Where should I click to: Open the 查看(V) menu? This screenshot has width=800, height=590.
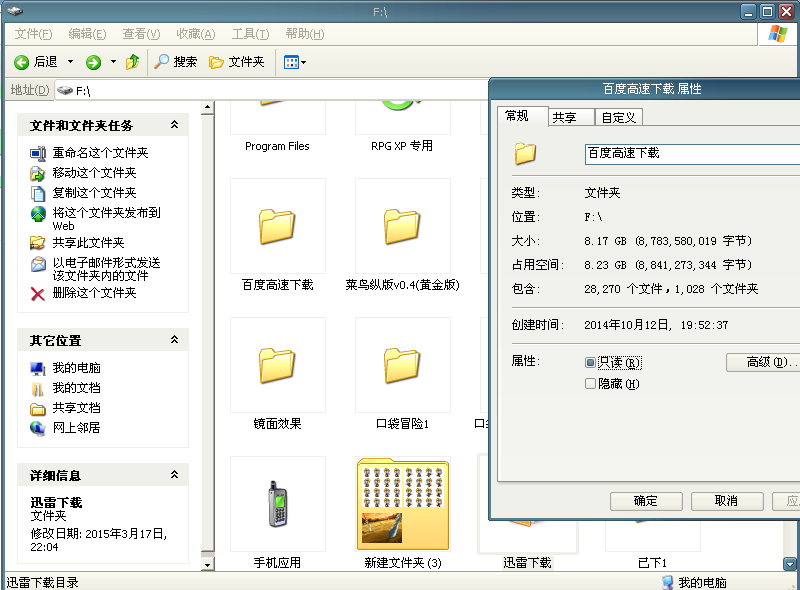141,34
